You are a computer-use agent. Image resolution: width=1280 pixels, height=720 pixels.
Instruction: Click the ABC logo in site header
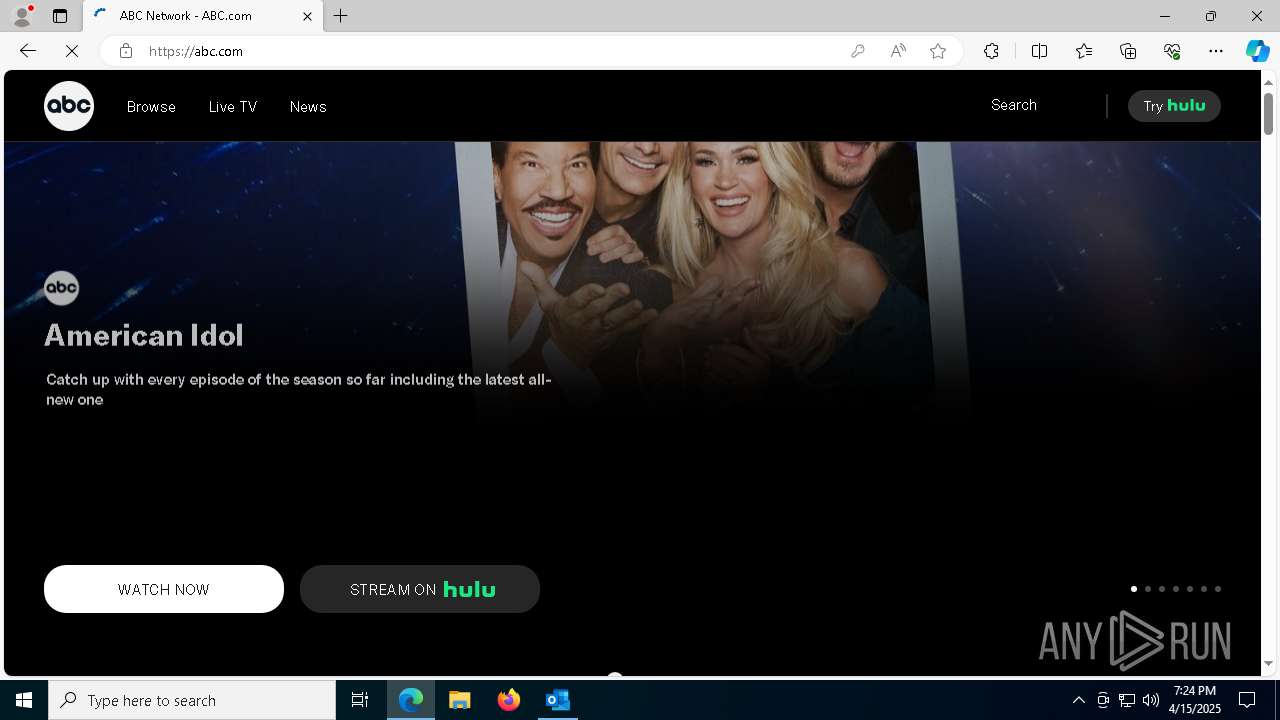(x=69, y=105)
